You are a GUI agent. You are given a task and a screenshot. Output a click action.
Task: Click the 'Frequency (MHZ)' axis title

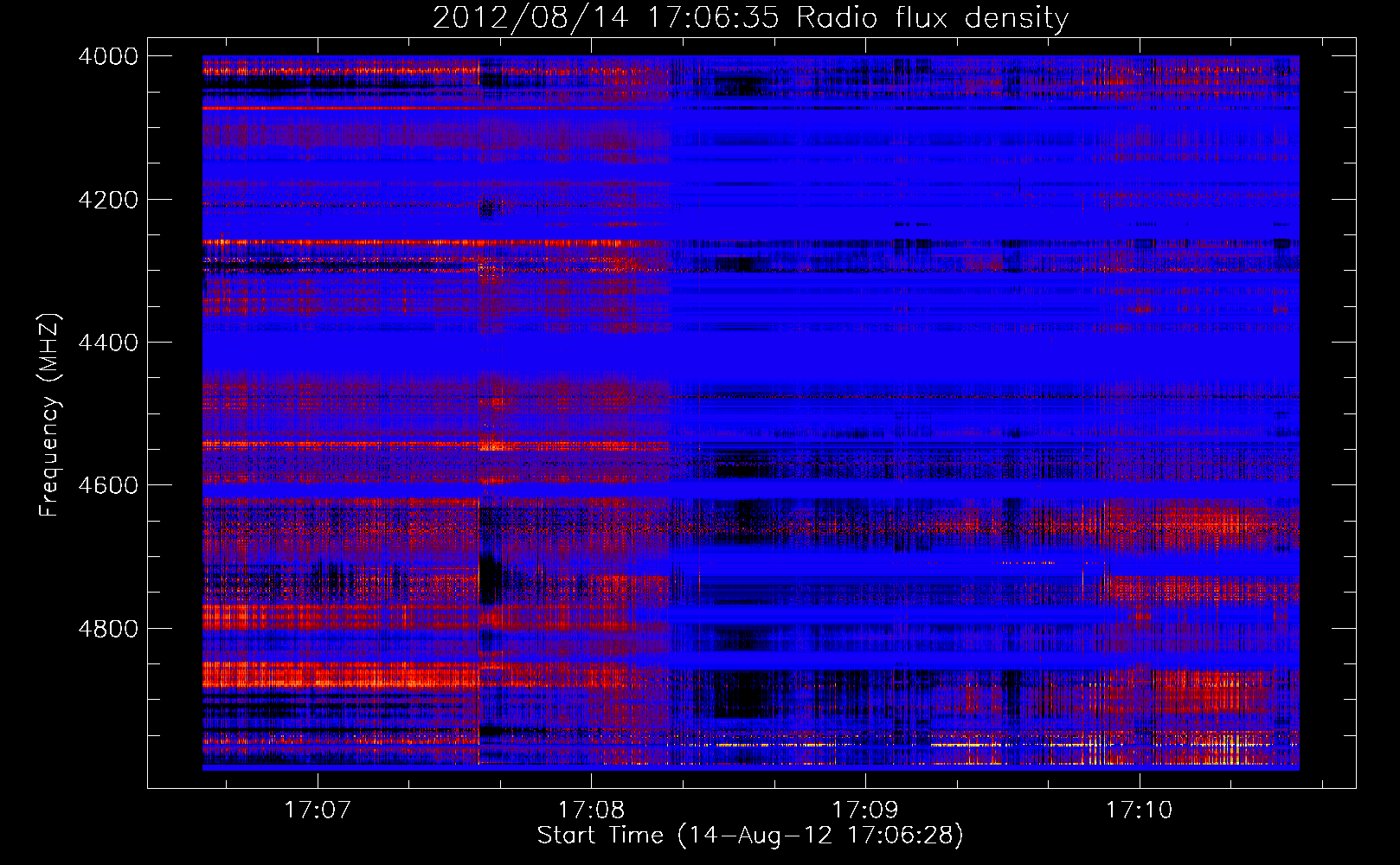[x=49, y=415]
